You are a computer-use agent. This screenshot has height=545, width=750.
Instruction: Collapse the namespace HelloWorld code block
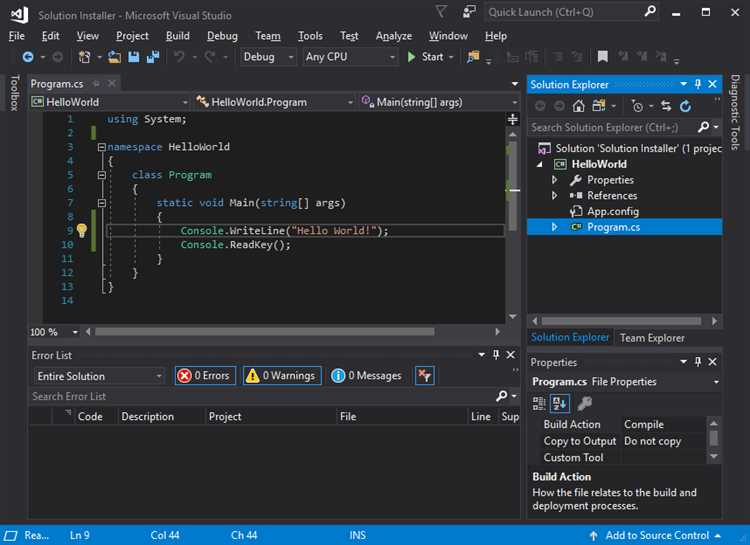point(101,147)
